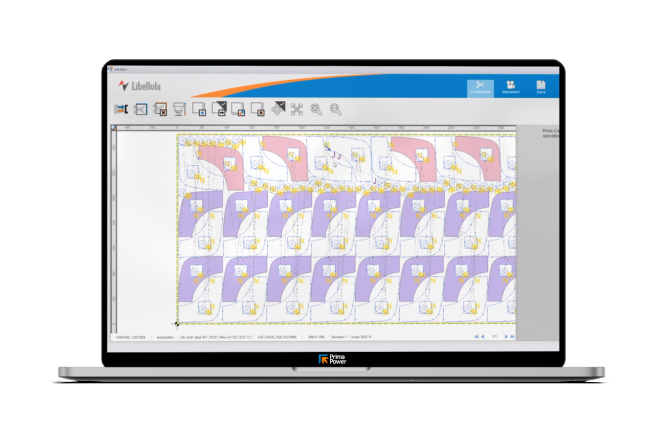
Task: Click the delete cut icon with red X
Action: tap(160, 109)
